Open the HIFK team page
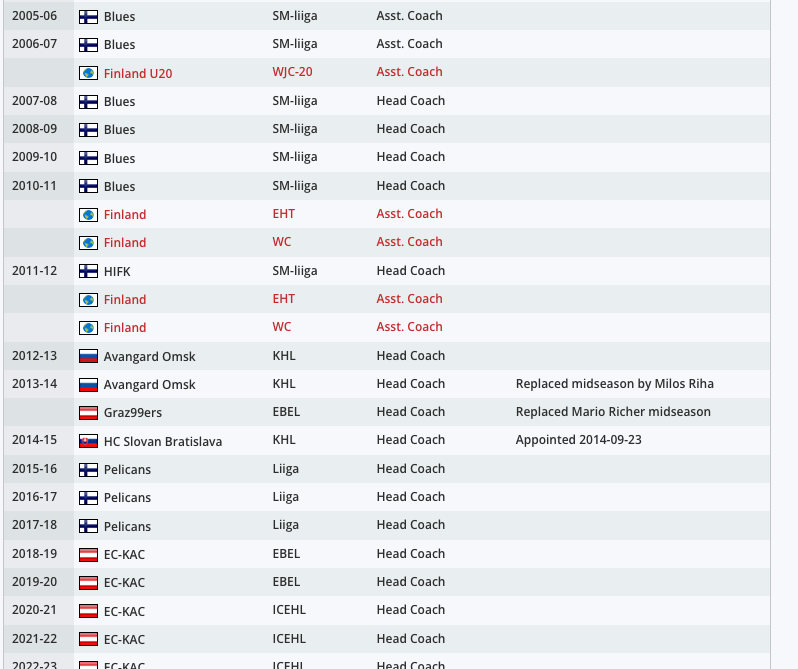 pyautogui.click(x=117, y=271)
